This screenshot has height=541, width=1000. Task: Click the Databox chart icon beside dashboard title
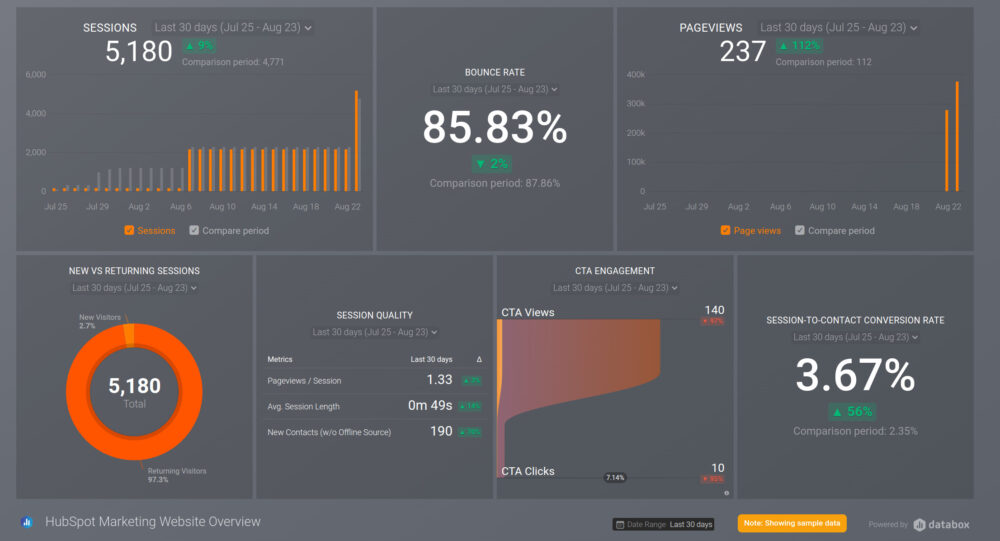click(x=27, y=522)
